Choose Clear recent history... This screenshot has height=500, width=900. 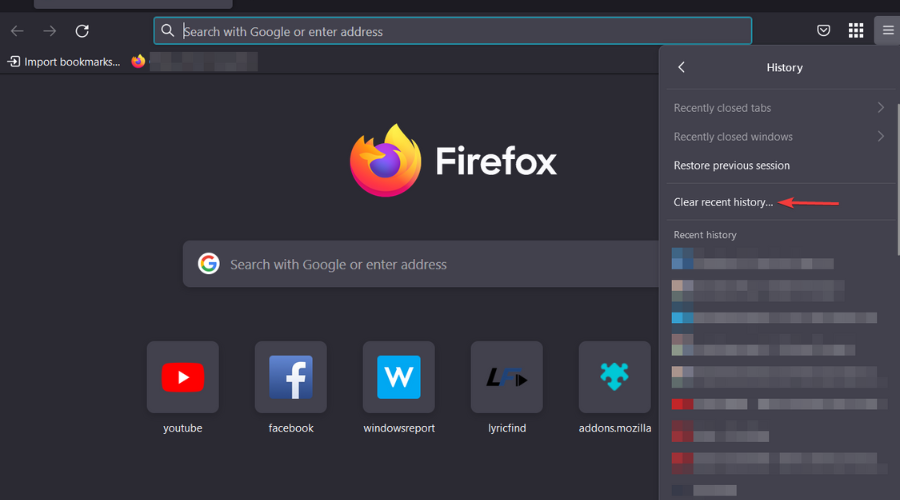click(780, 202)
